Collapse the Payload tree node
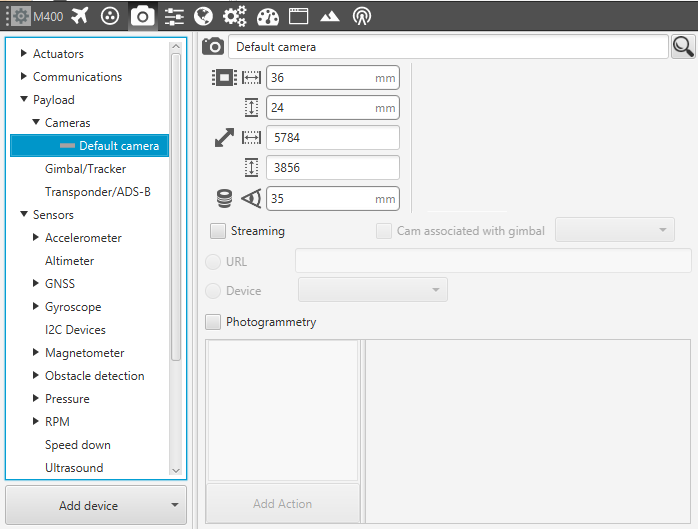Screen dimensions: 698x529 click(24, 99)
